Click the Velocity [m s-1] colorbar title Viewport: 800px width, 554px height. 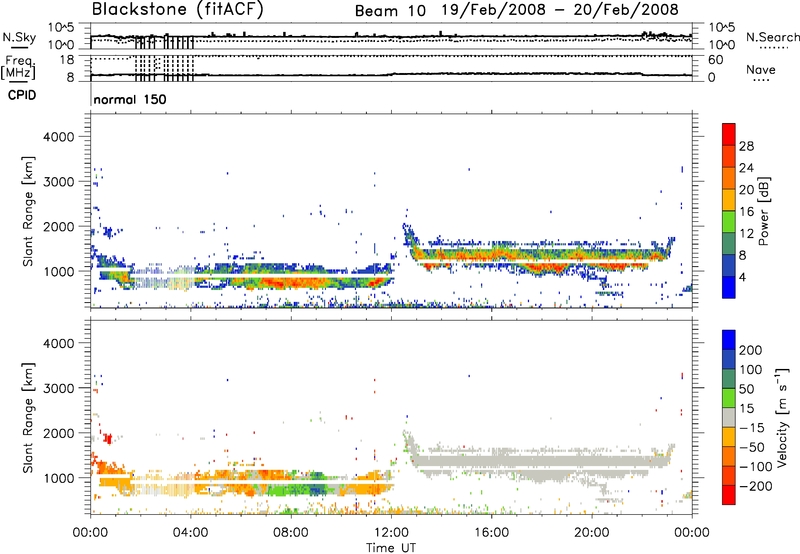[x=783, y=417]
